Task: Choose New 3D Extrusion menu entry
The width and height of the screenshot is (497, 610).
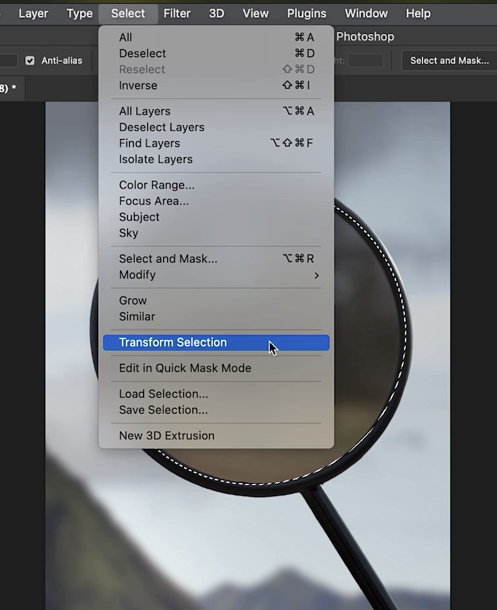Action: (216, 435)
